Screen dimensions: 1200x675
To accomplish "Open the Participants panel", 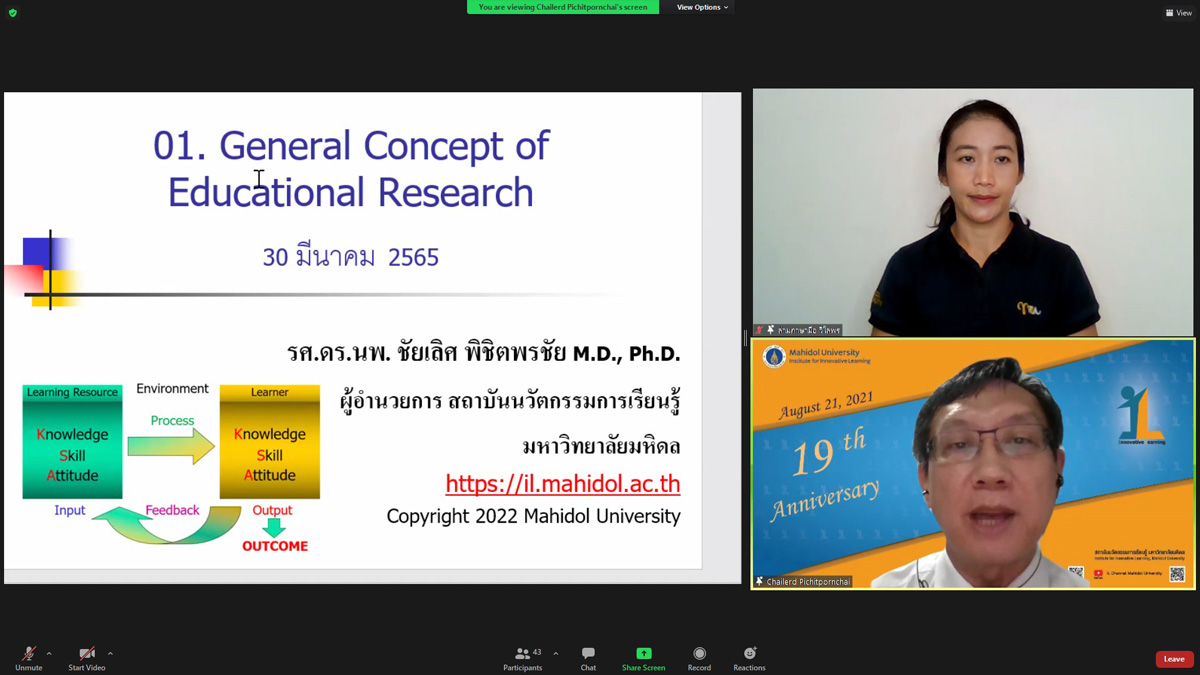I will tap(522, 658).
